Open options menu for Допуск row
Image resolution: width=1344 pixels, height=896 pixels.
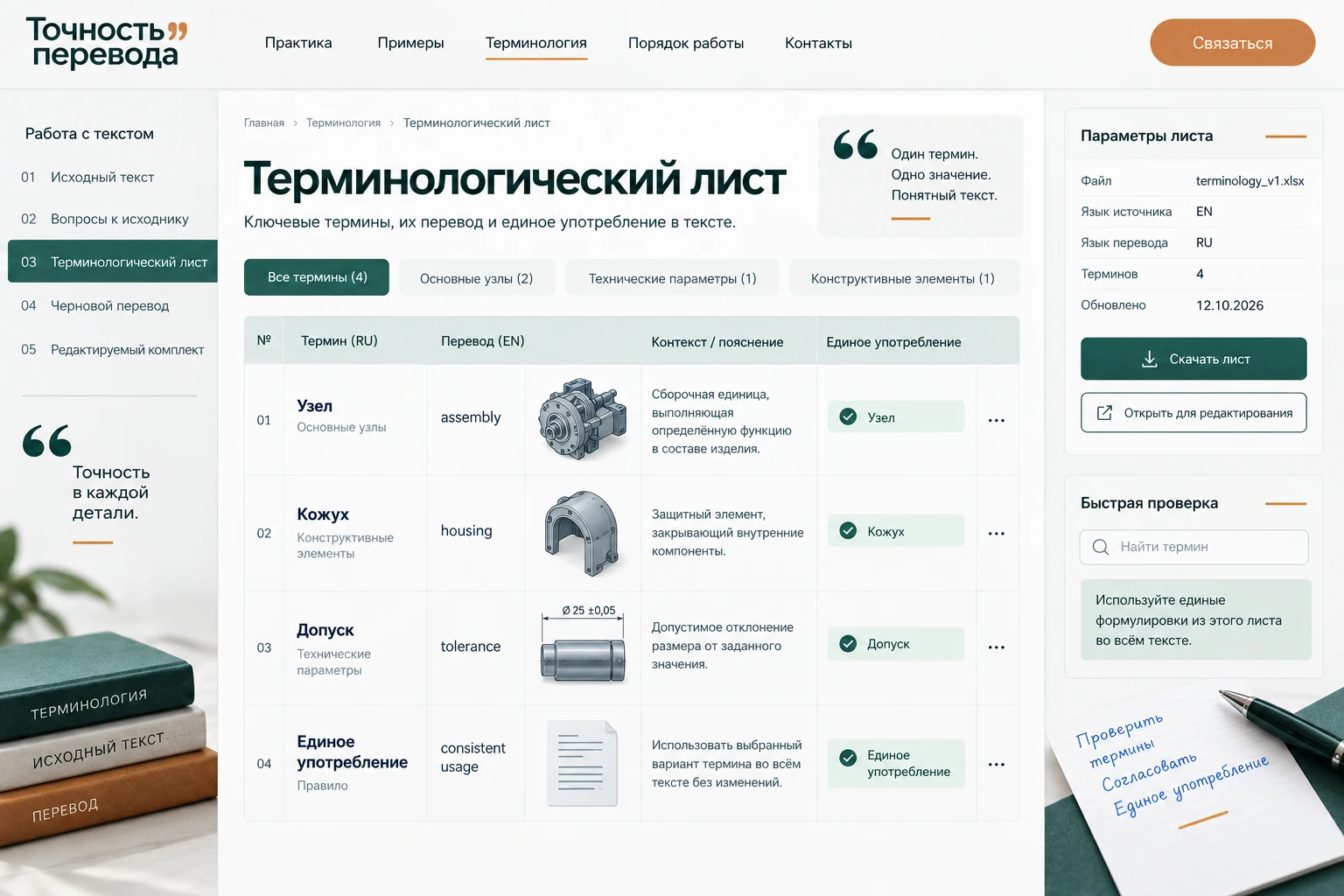pyautogui.click(x=996, y=647)
